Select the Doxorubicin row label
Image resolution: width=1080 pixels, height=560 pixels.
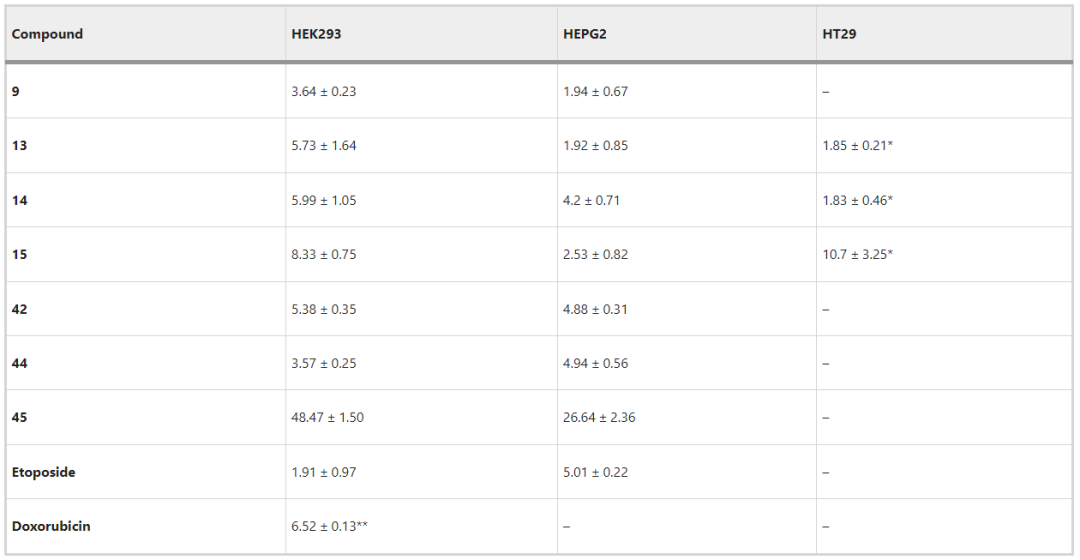coord(51,526)
